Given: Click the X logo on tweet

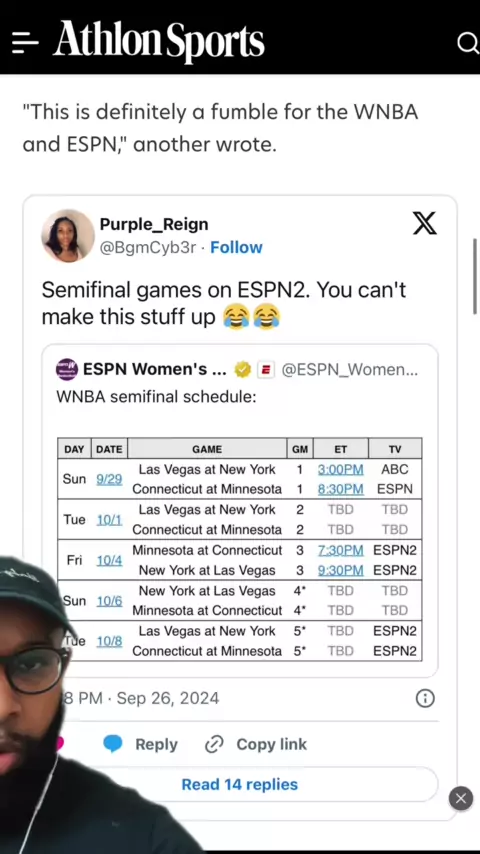Looking at the screenshot, I should (x=424, y=223).
